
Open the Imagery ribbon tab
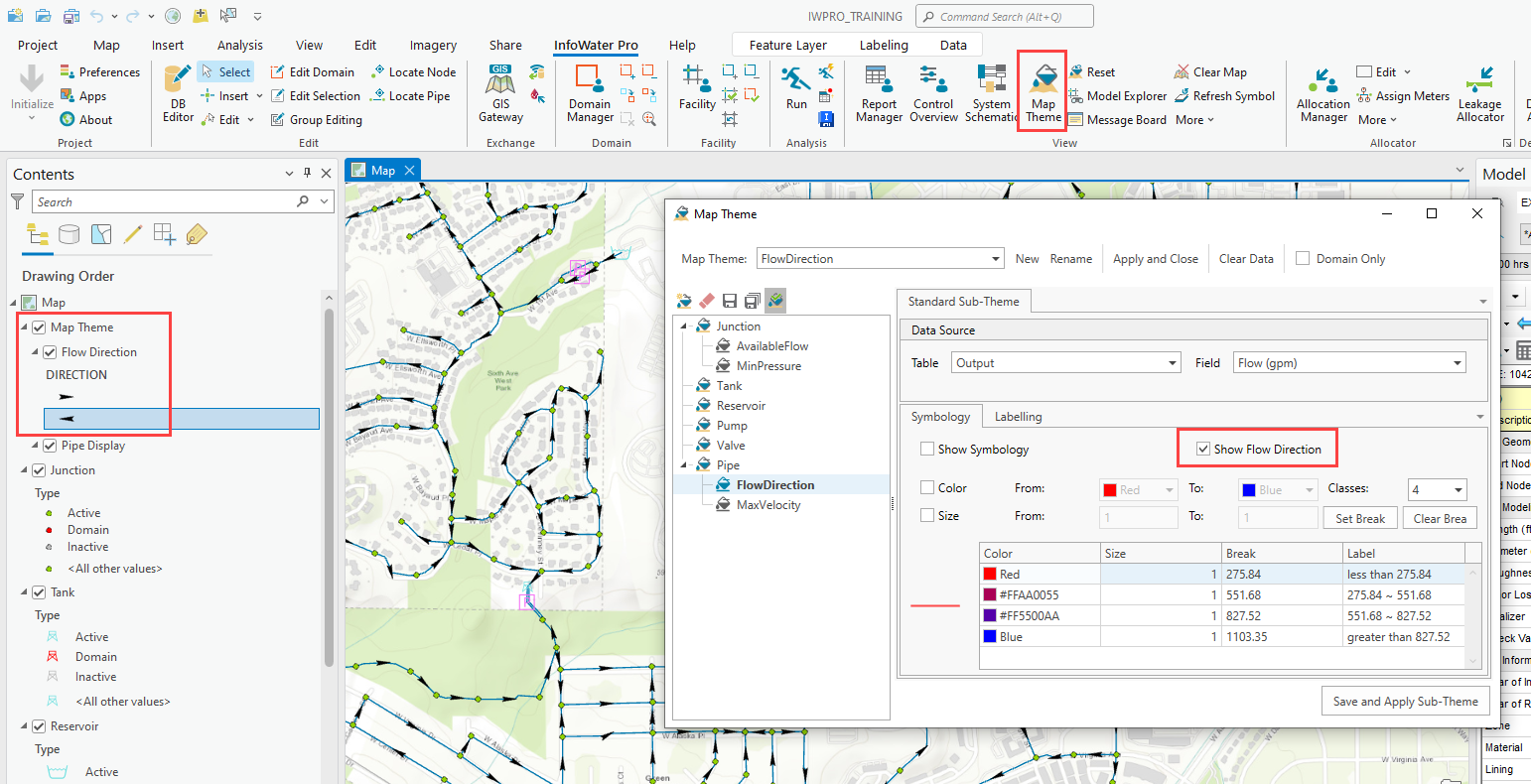click(x=433, y=45)
